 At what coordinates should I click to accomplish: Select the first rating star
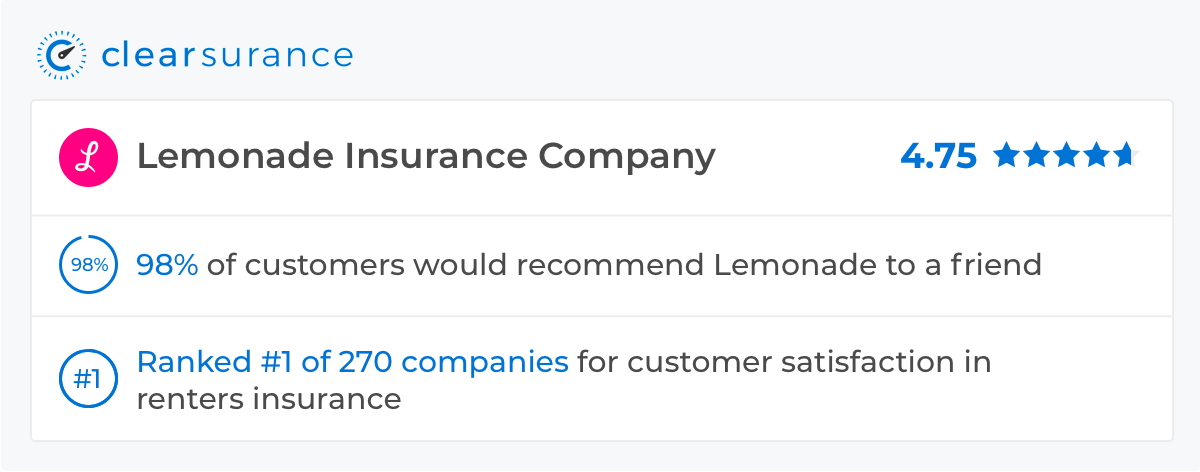coord(1006,155)
